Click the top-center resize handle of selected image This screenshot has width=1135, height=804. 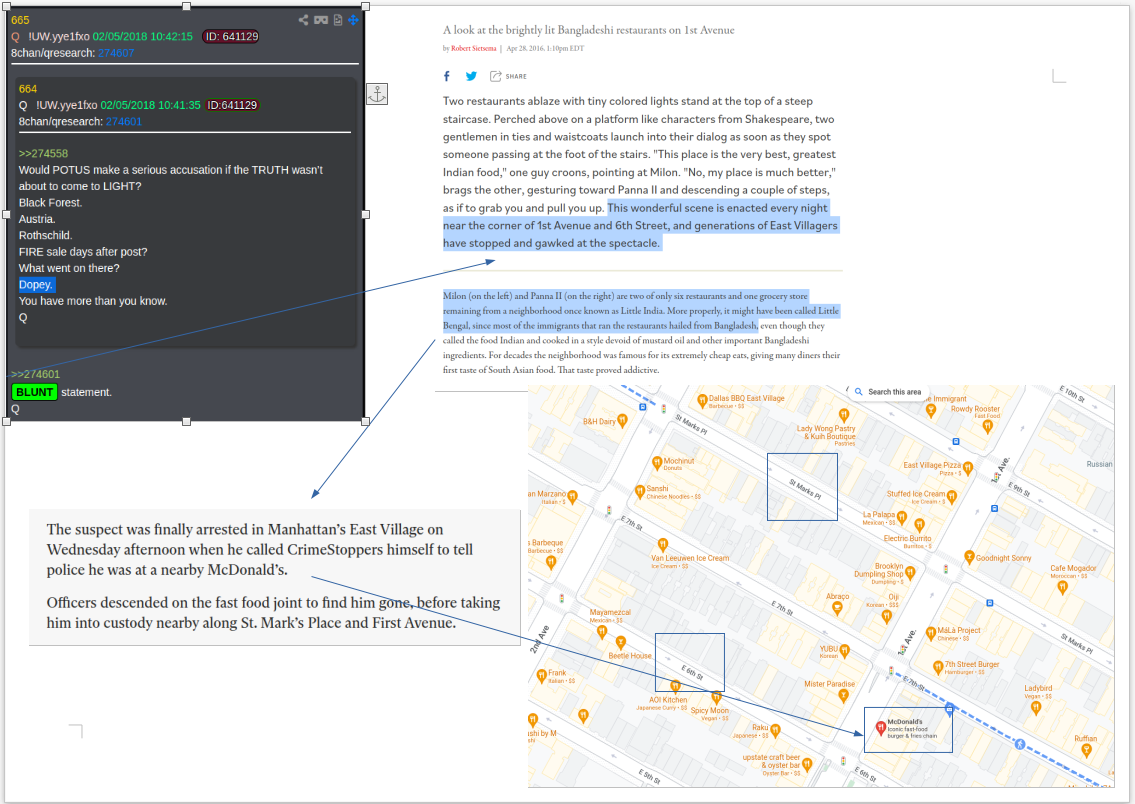186,6
